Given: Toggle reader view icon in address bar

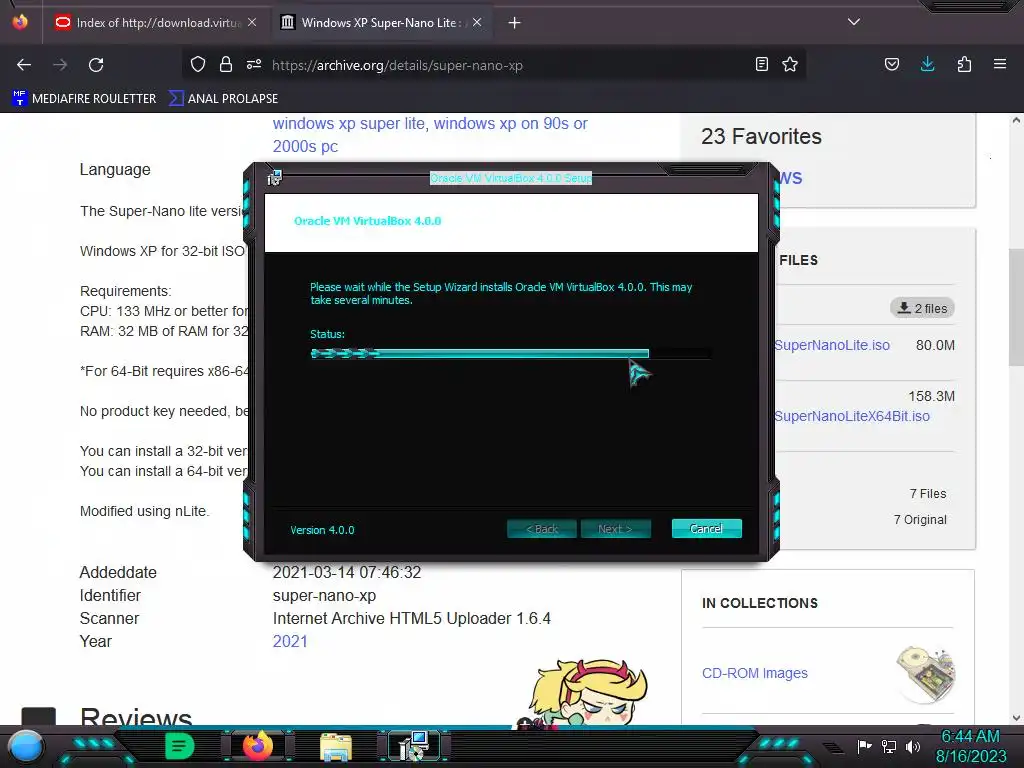Looking at the screenshot, I should pos(761,64).
